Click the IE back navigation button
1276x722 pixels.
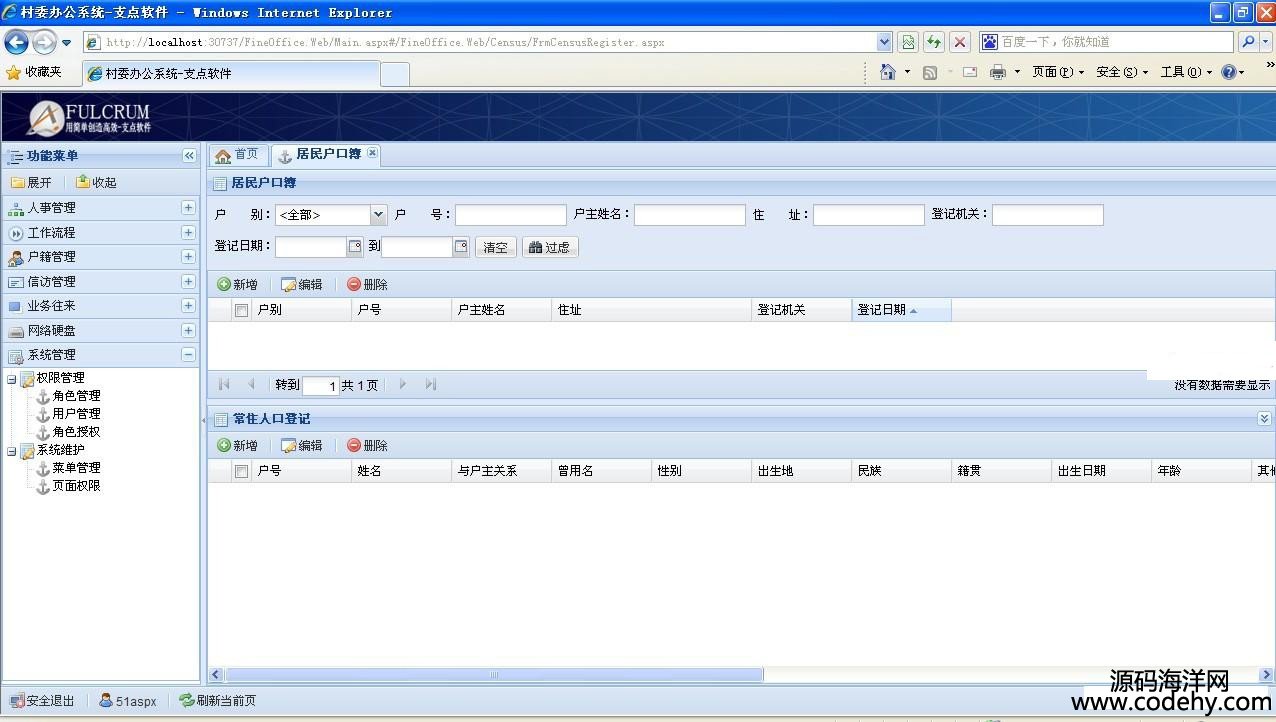(16, 42)
